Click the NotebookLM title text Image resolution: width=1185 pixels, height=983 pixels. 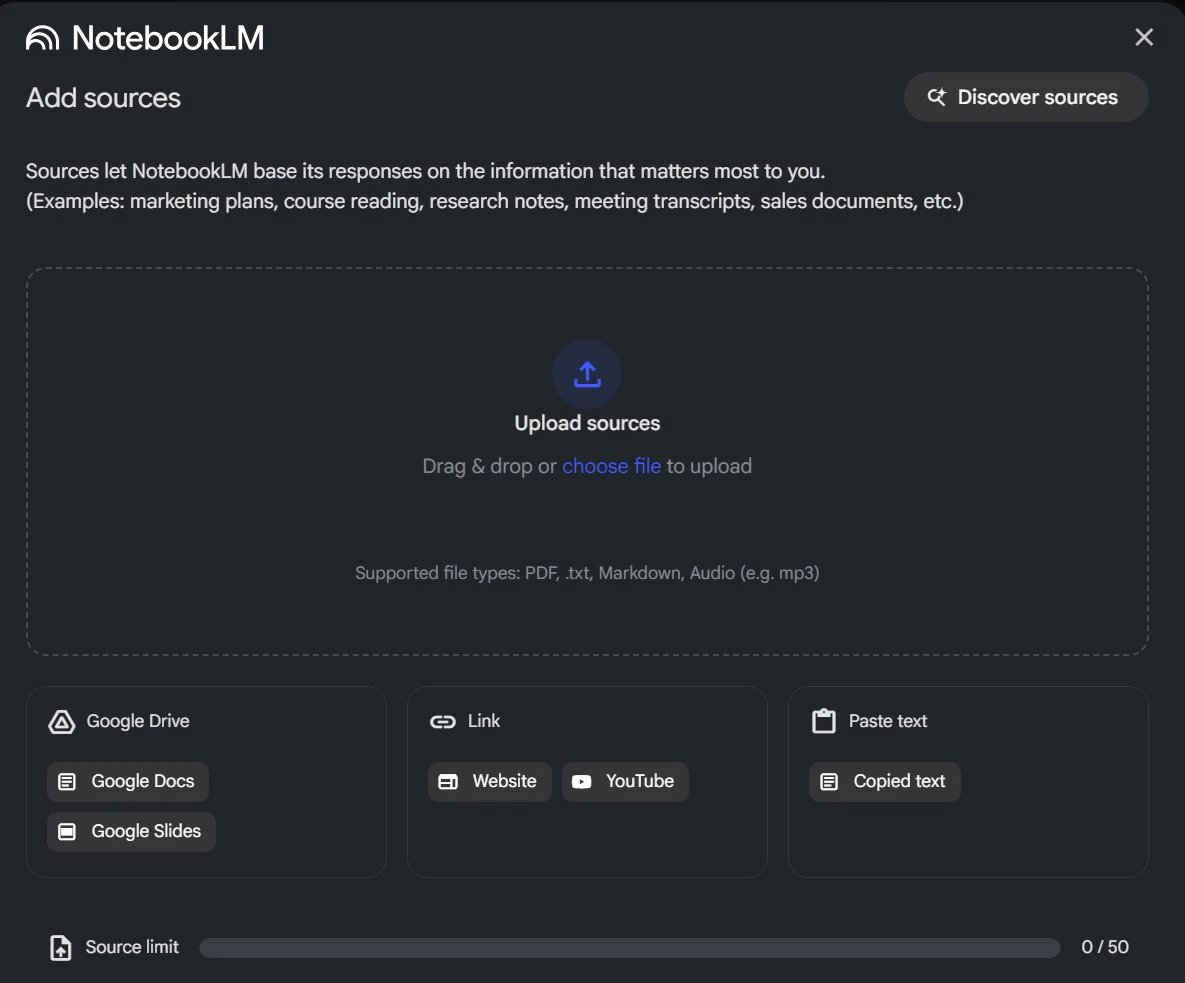click(x=168, y=38)
